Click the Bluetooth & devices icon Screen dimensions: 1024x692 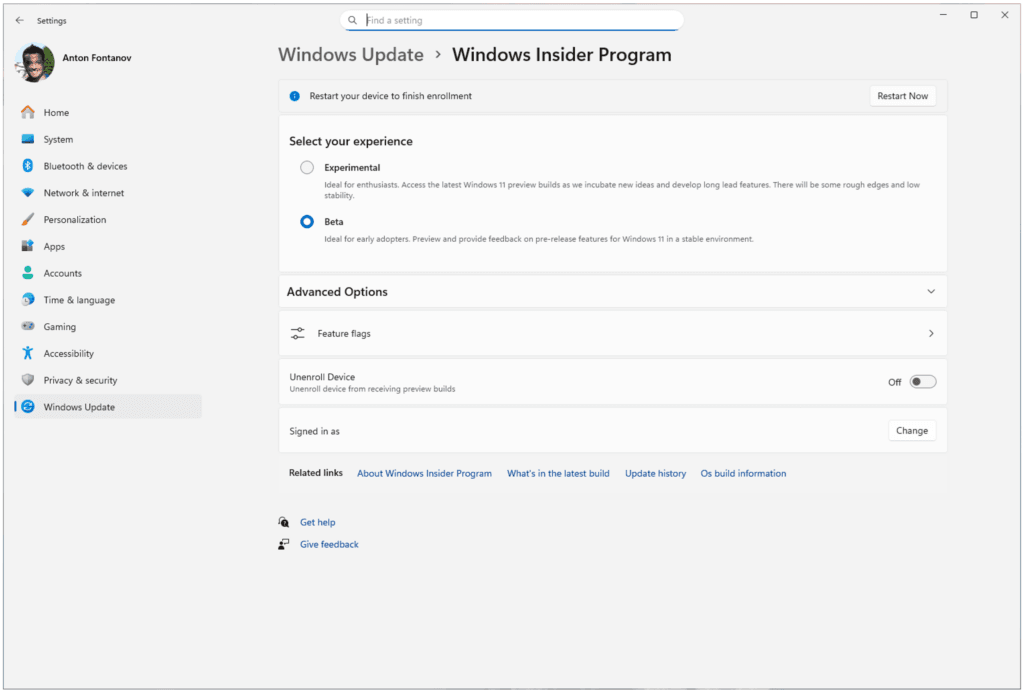pyautogui.click(x=28, y=166)
